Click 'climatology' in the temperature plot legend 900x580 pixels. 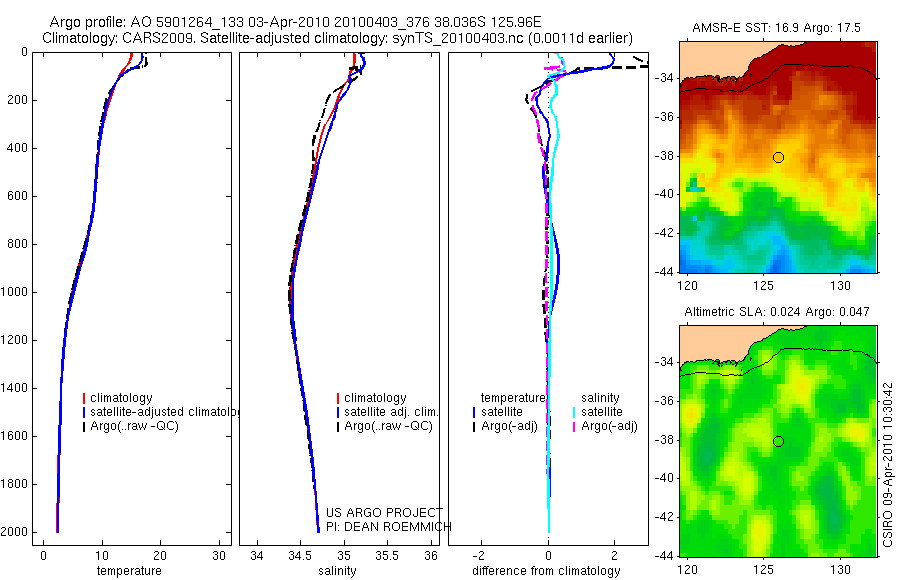[x=121, y=398]
